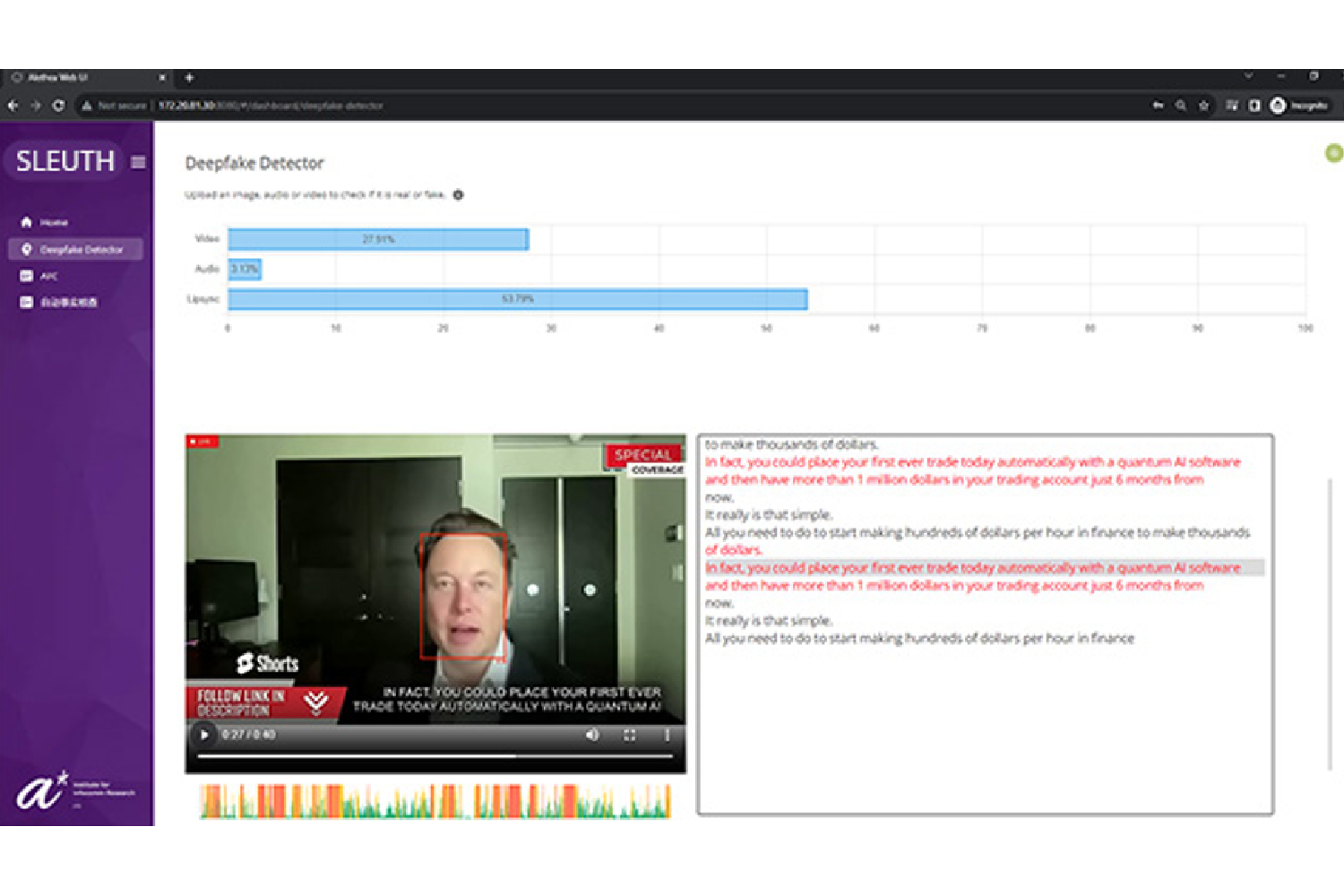This screenshot has width=1344, height=896.
Task: Click the Deepfake Detector page heading
Action: (254, 163)
